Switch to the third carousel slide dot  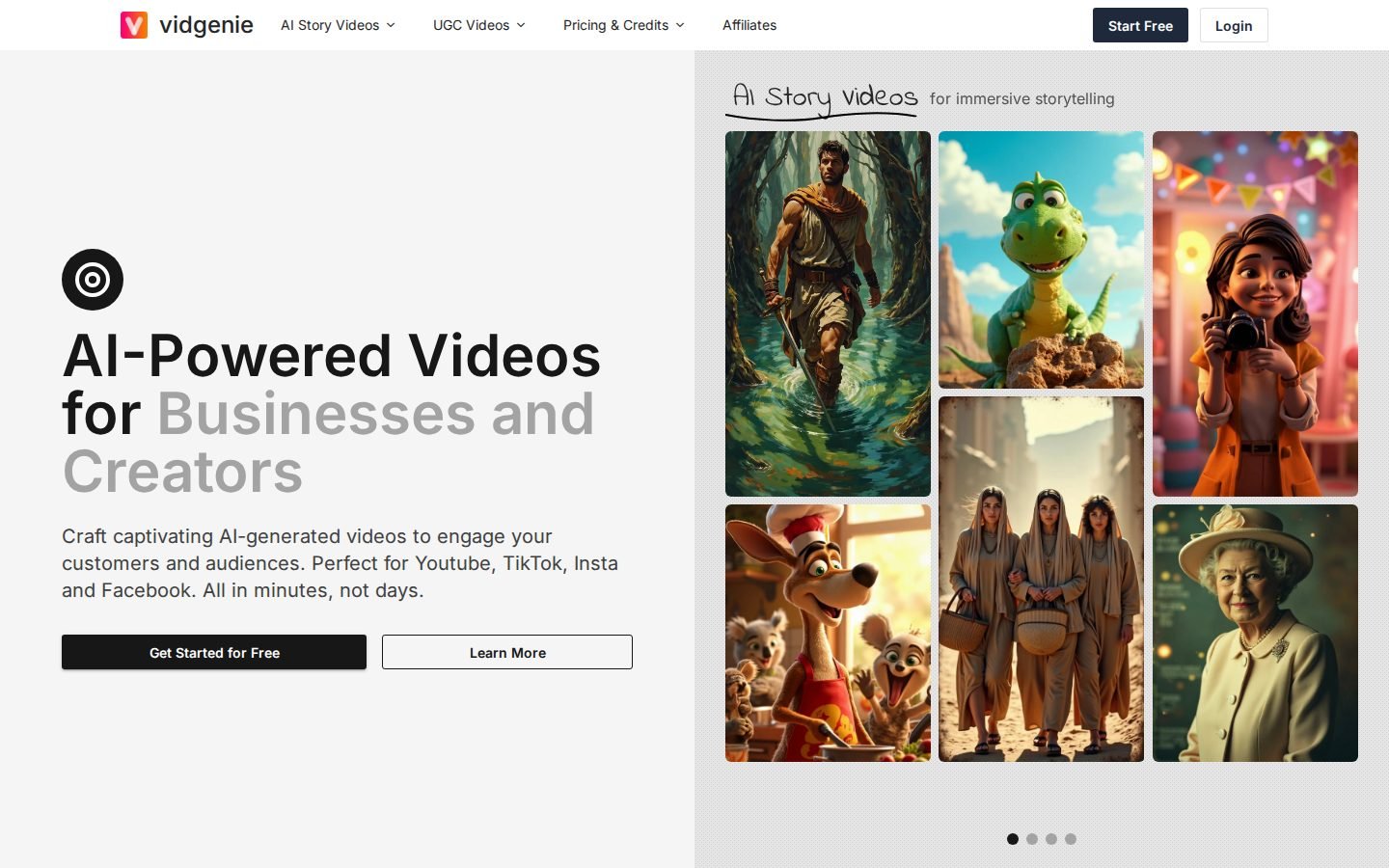tap(1051, 839)
